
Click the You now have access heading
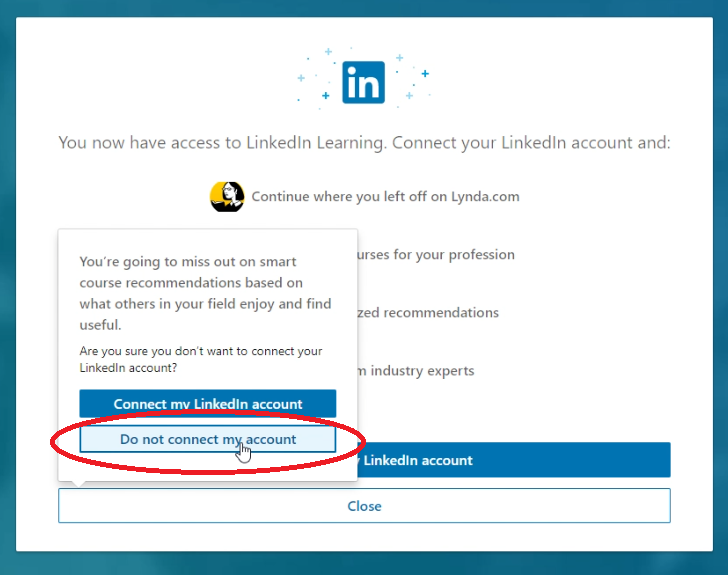(x=364, y=143)
